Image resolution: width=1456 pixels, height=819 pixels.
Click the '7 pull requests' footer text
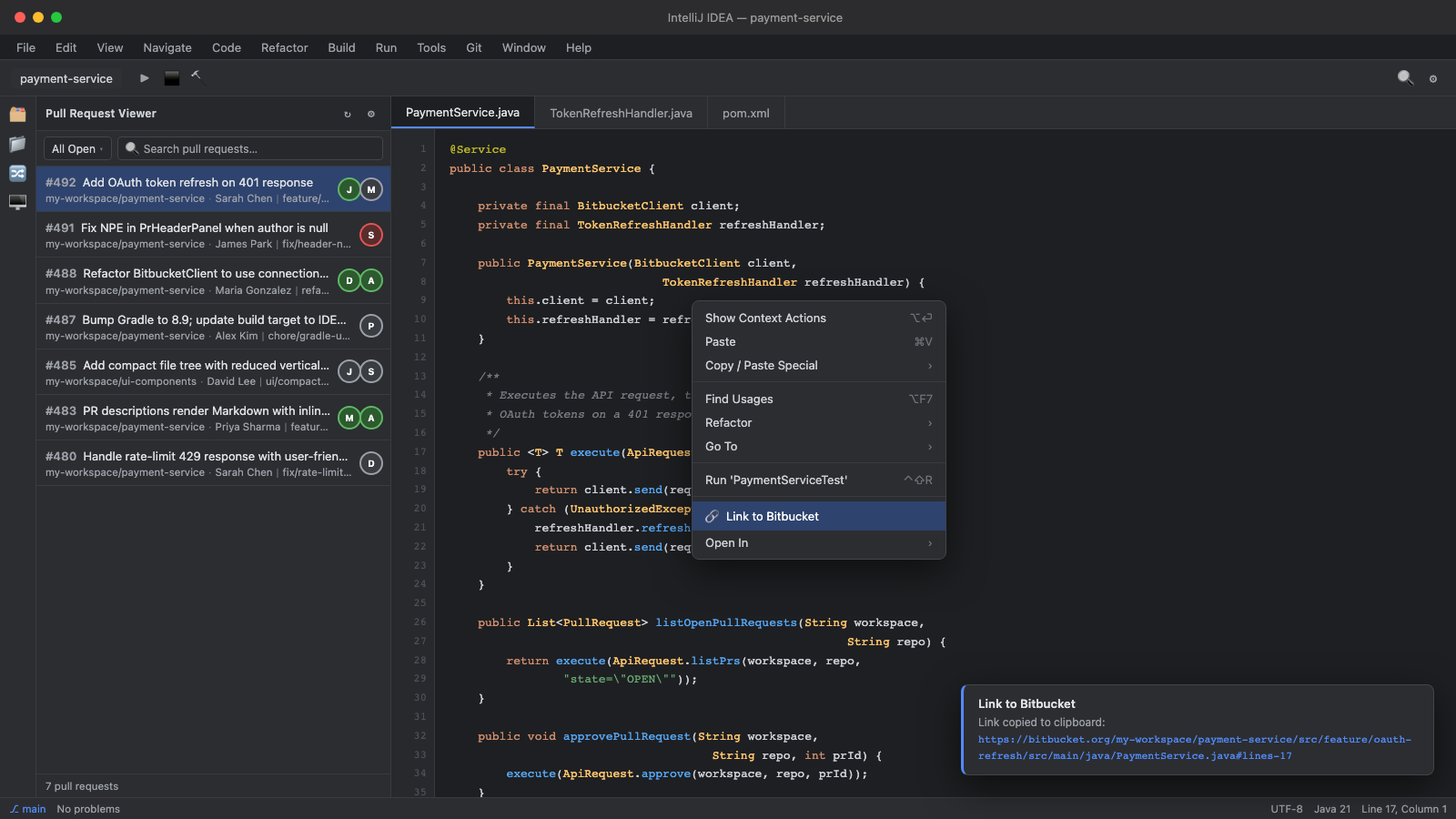pyautogui.click(x=82, y=786)
